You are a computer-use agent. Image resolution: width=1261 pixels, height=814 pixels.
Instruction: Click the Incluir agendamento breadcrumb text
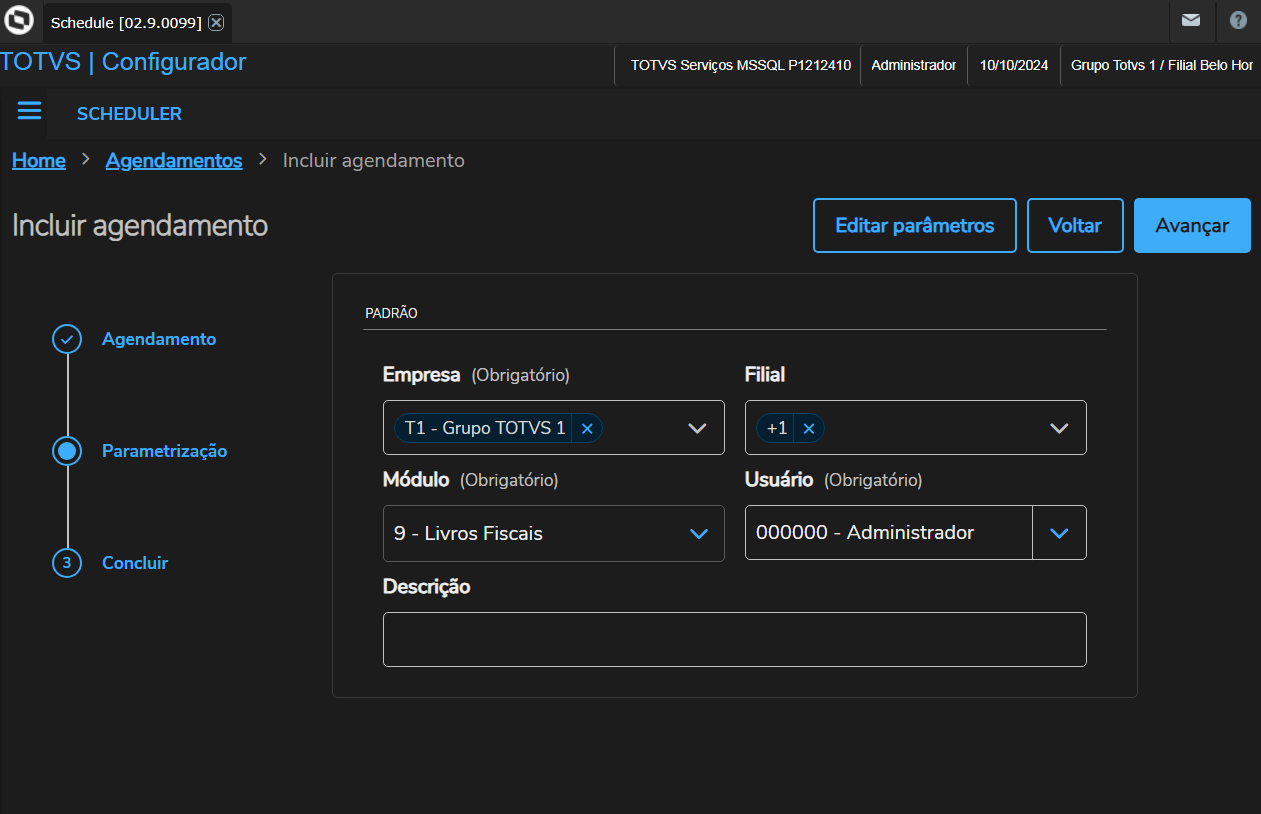click(x=374, y=160)
